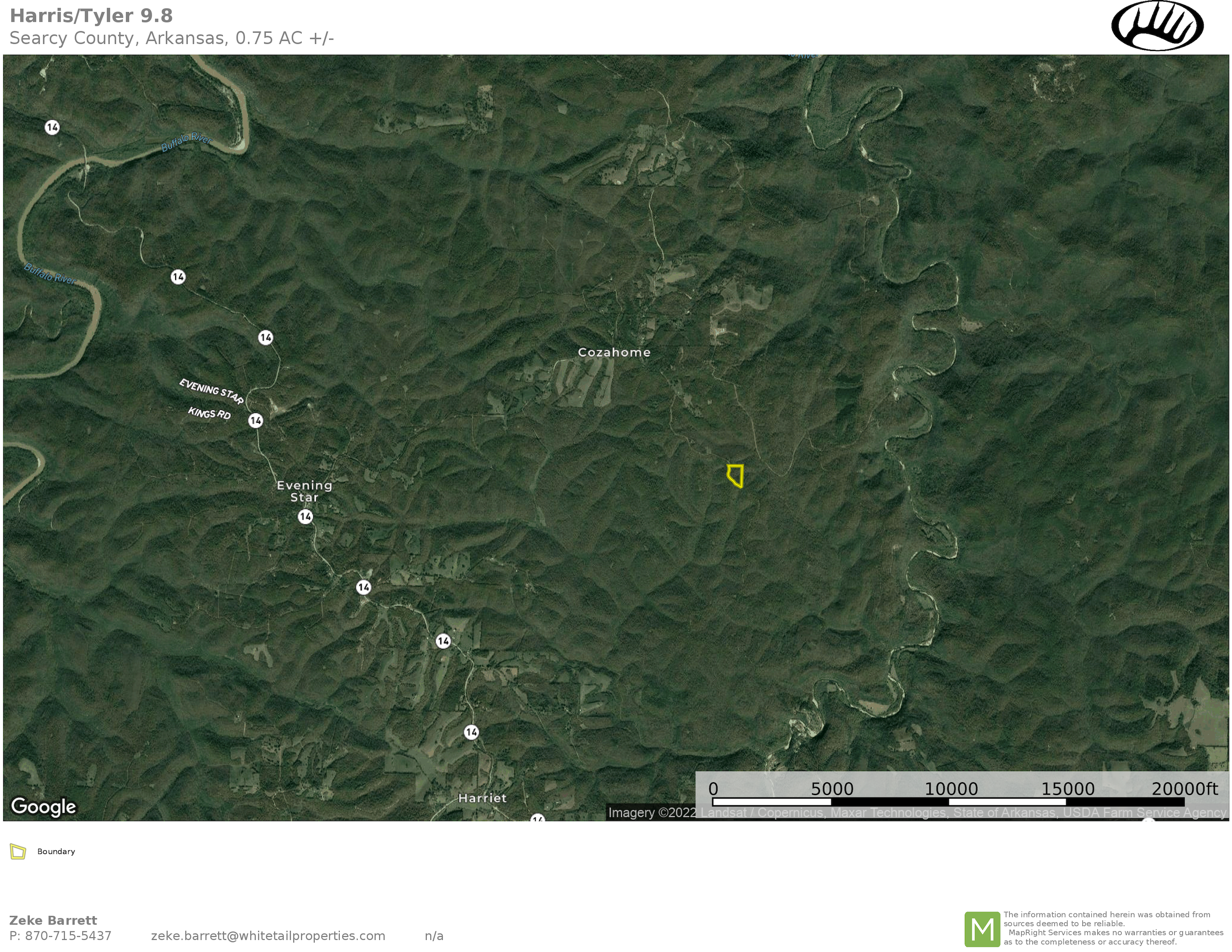Open zeke.barrett@whitetailproperties.com email link
Viewport: 1232px width, 952px height.
(x=268, y=936)
